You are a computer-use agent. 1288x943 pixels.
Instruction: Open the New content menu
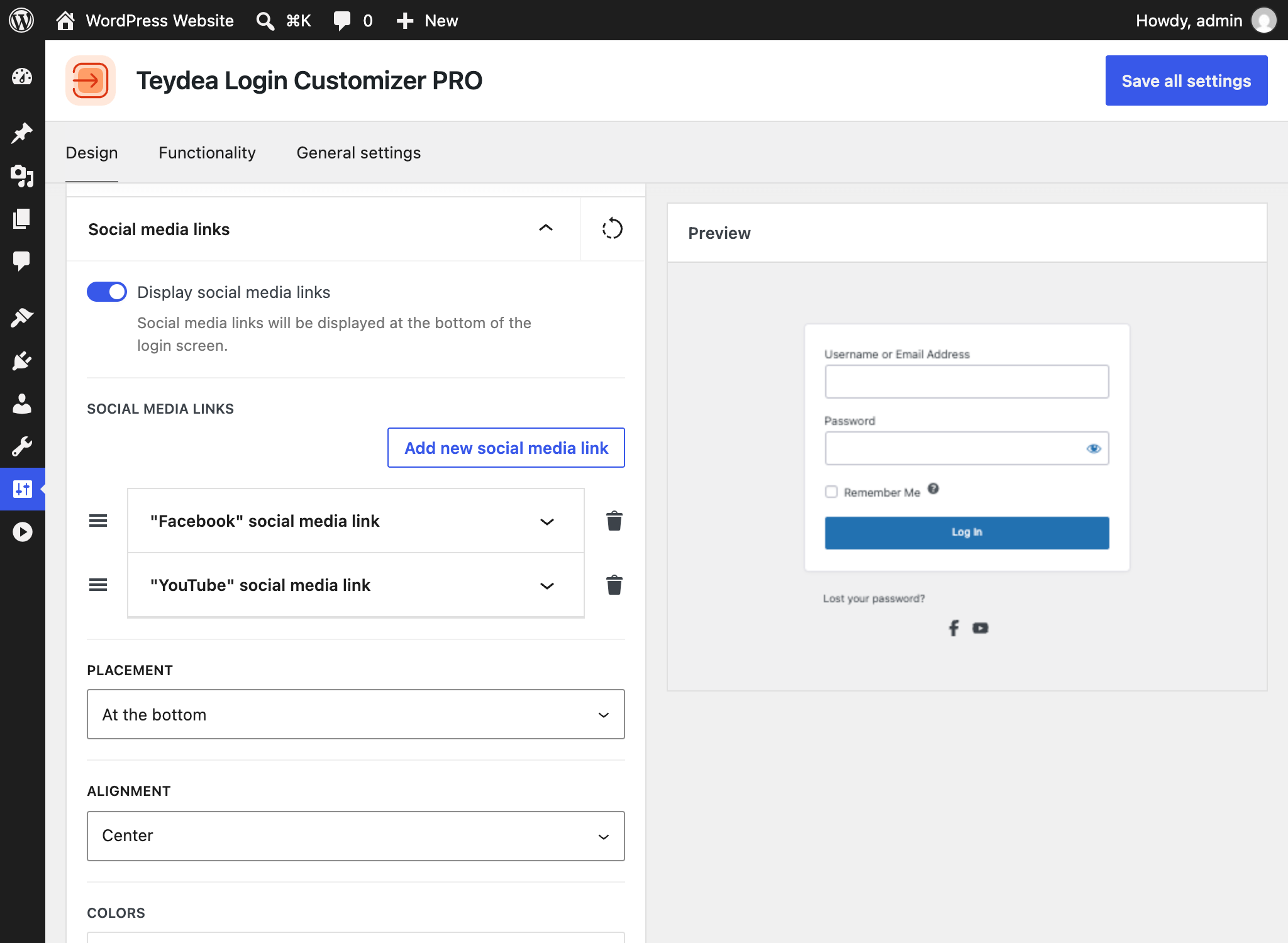[427, 20]
